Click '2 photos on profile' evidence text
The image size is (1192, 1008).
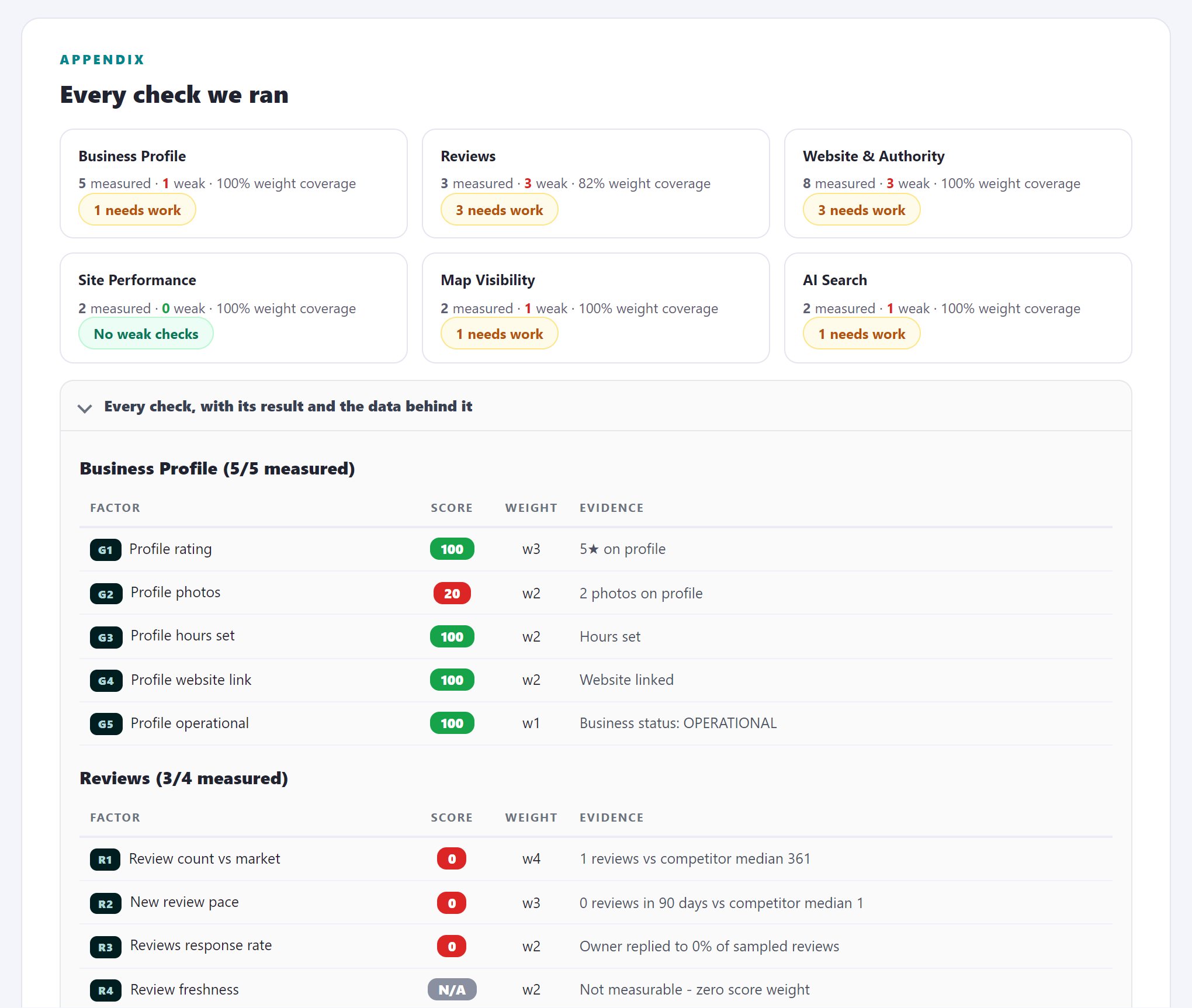(641, 593)
